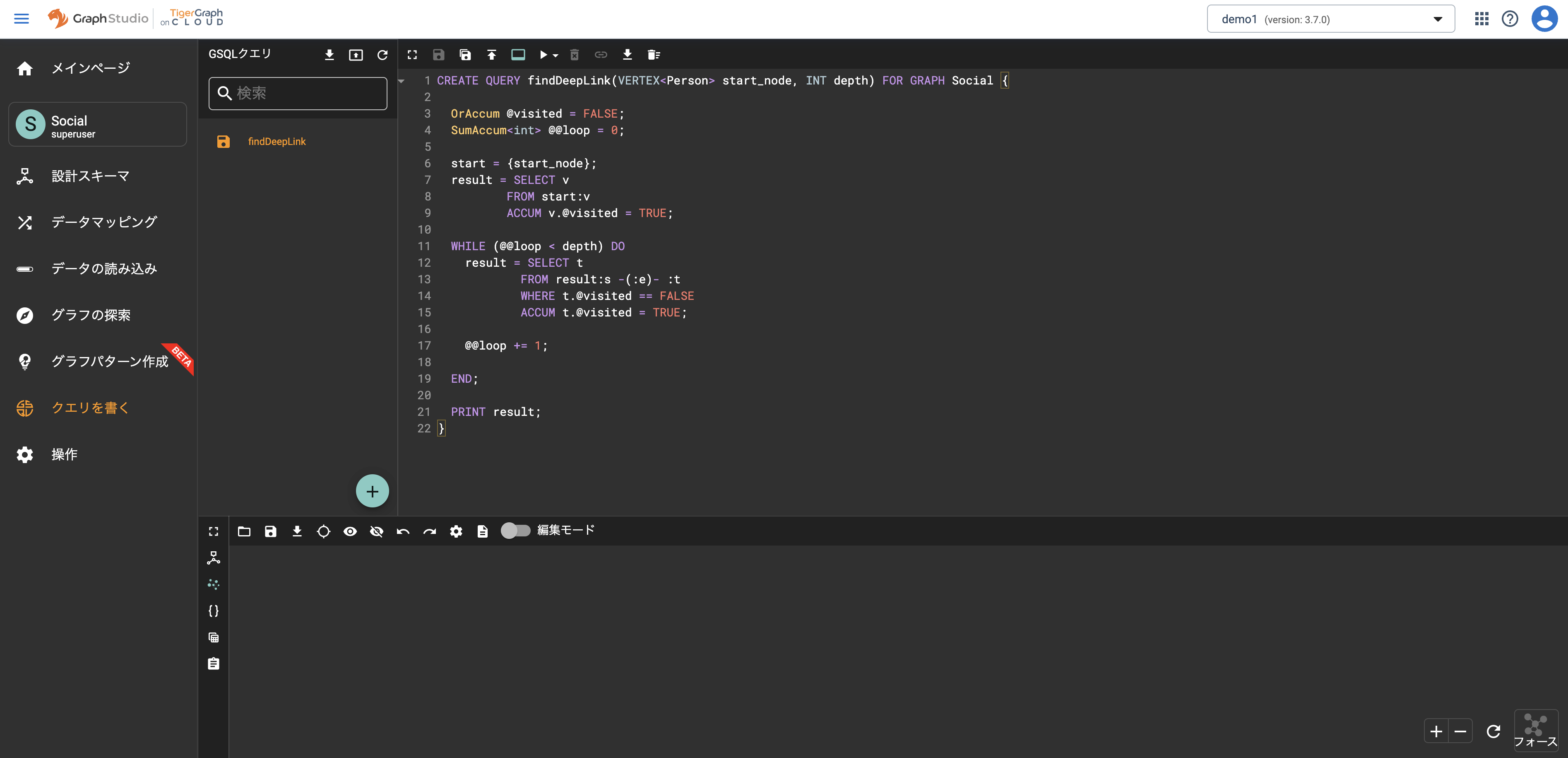Navigate to グラフの探索 in the sidebar
This screenshot has height=758, width=1568.
[x=91, y=315]
